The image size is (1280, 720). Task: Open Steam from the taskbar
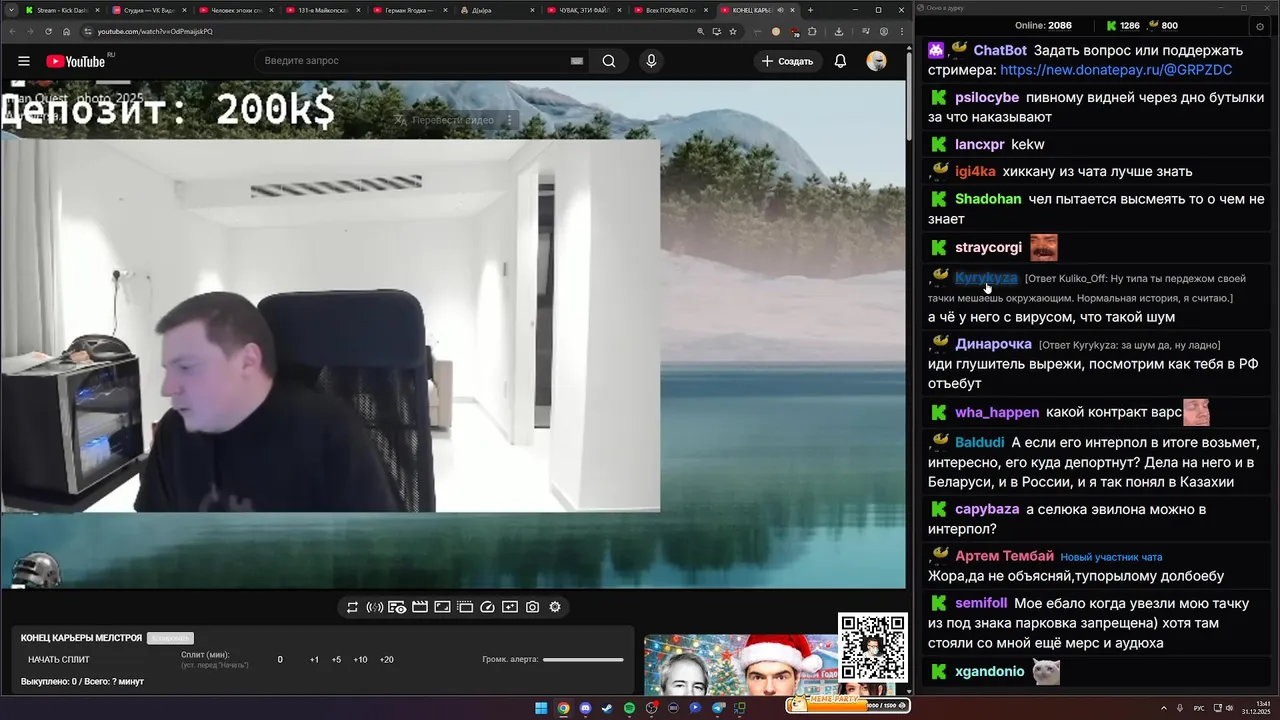point(607,708)
